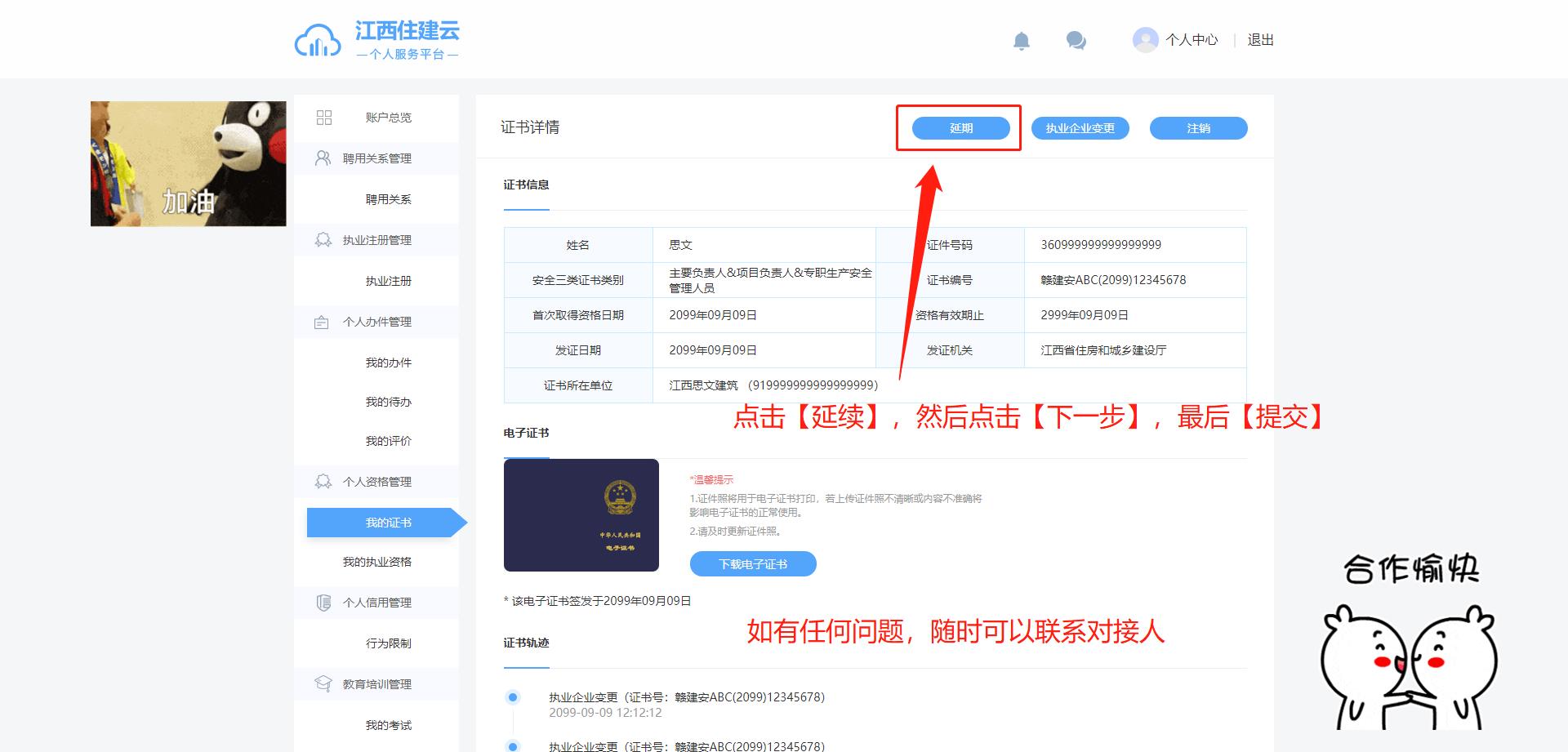Click the user avatar icon
1568x752 pixels.
point(1145,40)
